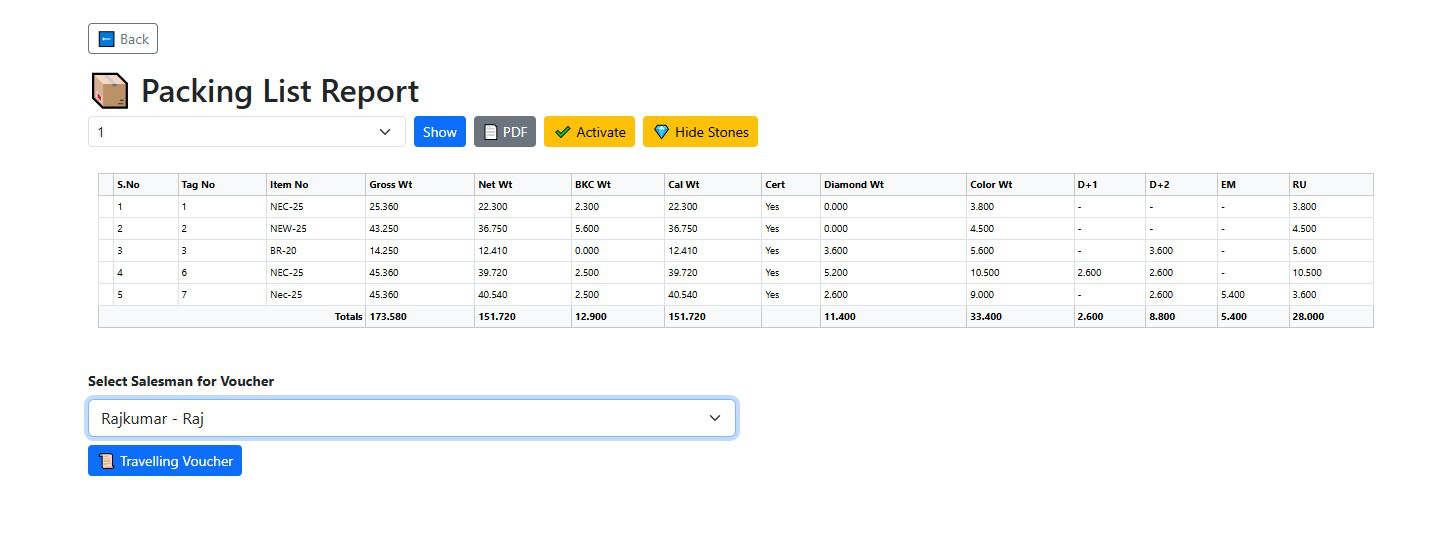Click the Totals gross weight 173.580 cell
Viewport: 1445px width, 542px height.
(x=388, y=317)
